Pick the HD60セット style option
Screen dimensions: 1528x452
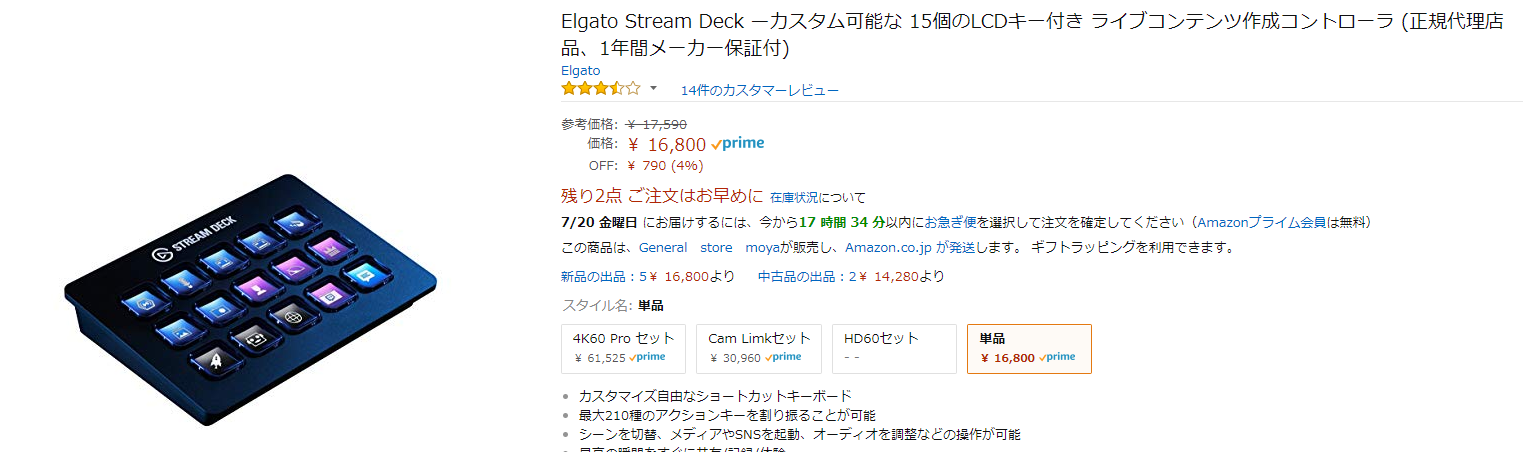894,348
